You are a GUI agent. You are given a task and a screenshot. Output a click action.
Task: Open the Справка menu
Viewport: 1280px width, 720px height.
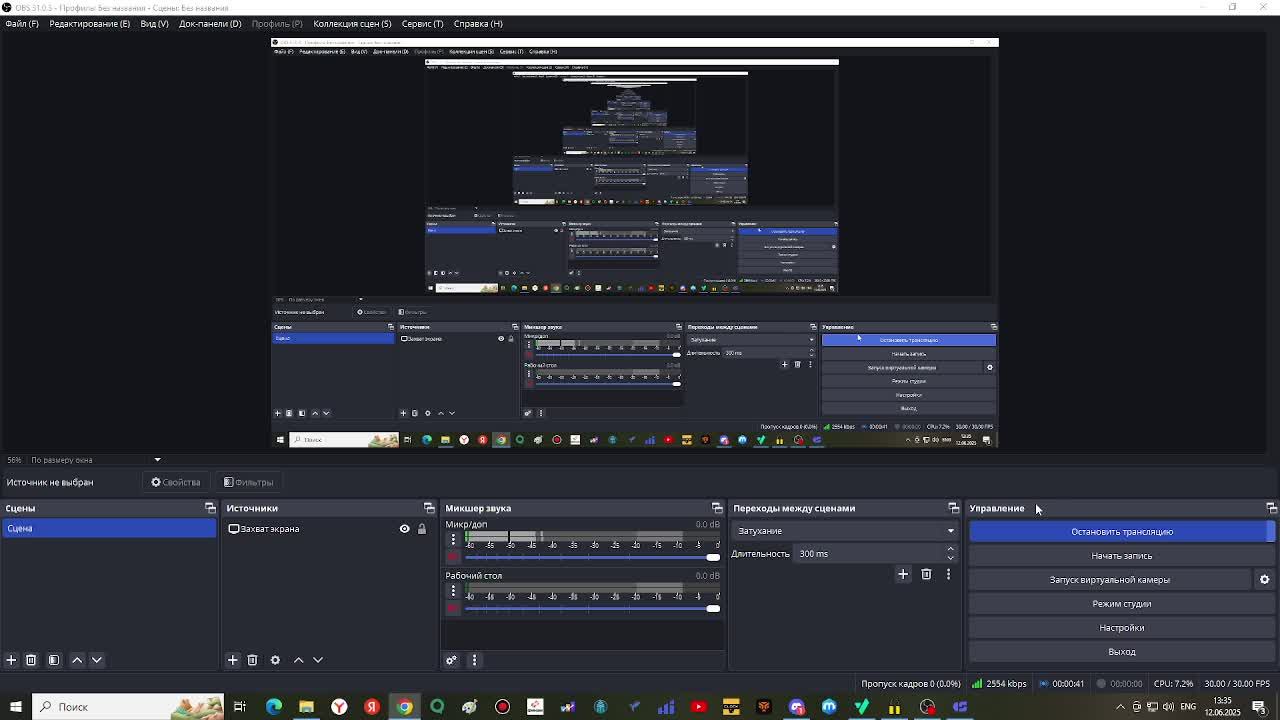coord(478,23)
